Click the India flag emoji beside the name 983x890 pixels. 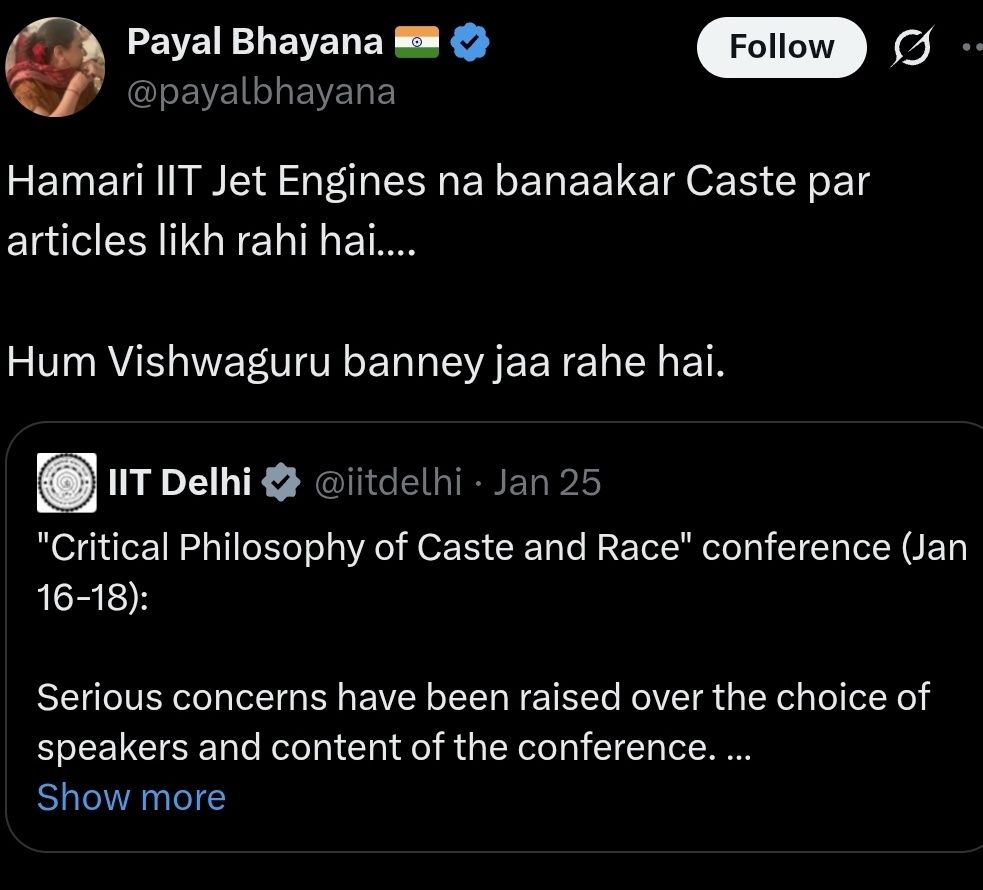pyautogui.click(x=417, y=43)
